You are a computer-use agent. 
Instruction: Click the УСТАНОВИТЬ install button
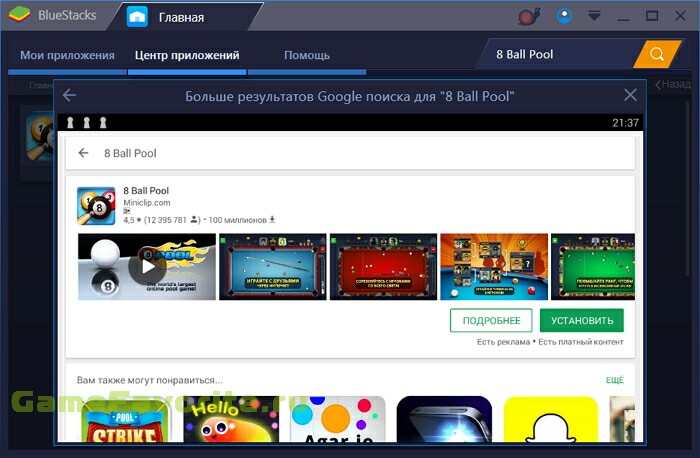pos(582,321)
